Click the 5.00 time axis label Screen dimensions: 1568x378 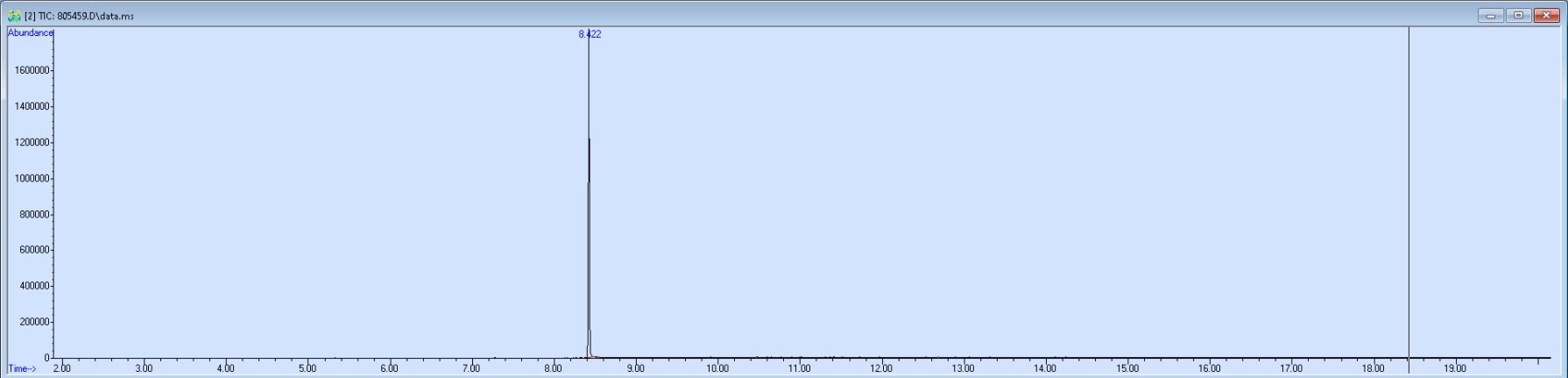coord(307,368)
